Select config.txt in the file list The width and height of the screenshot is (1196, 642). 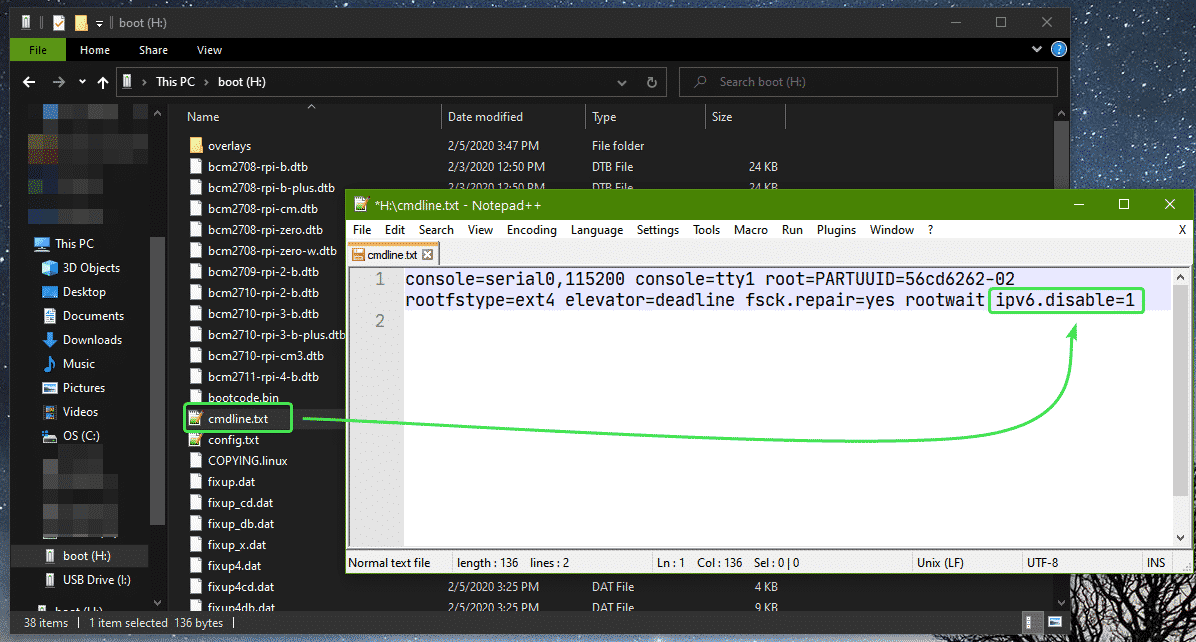point(233,440)
